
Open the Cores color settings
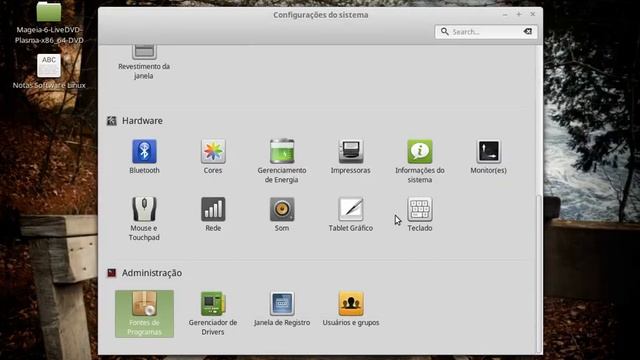[x=213, y=157]
